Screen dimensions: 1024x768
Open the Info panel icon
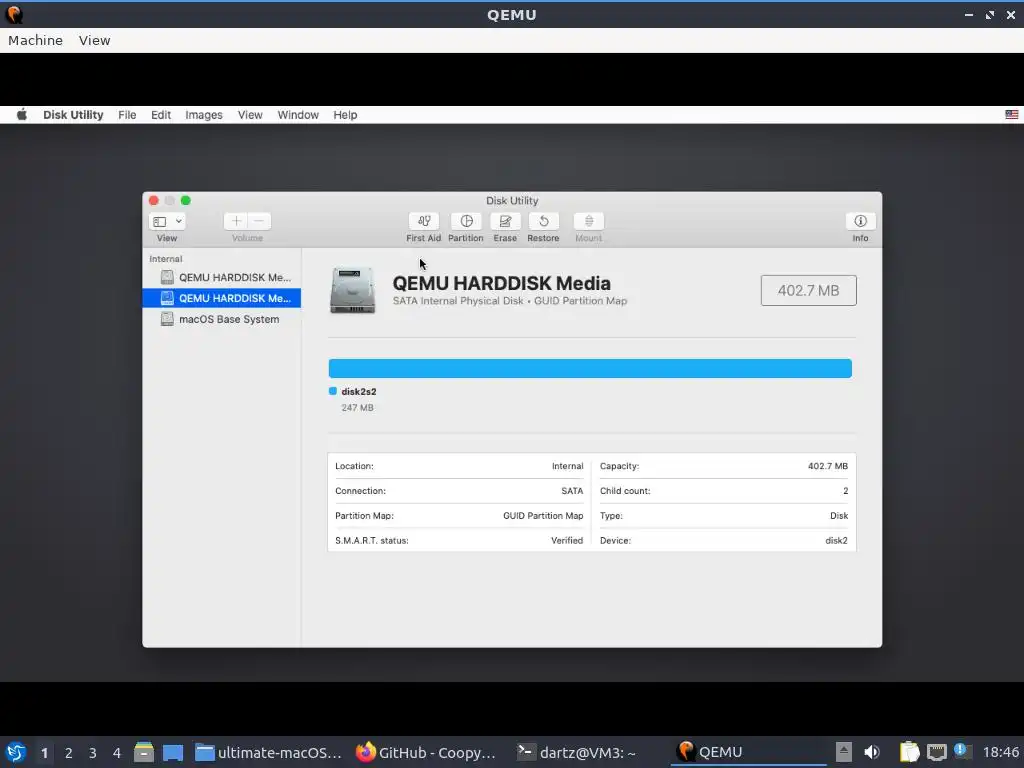click(x=860, y=221)
